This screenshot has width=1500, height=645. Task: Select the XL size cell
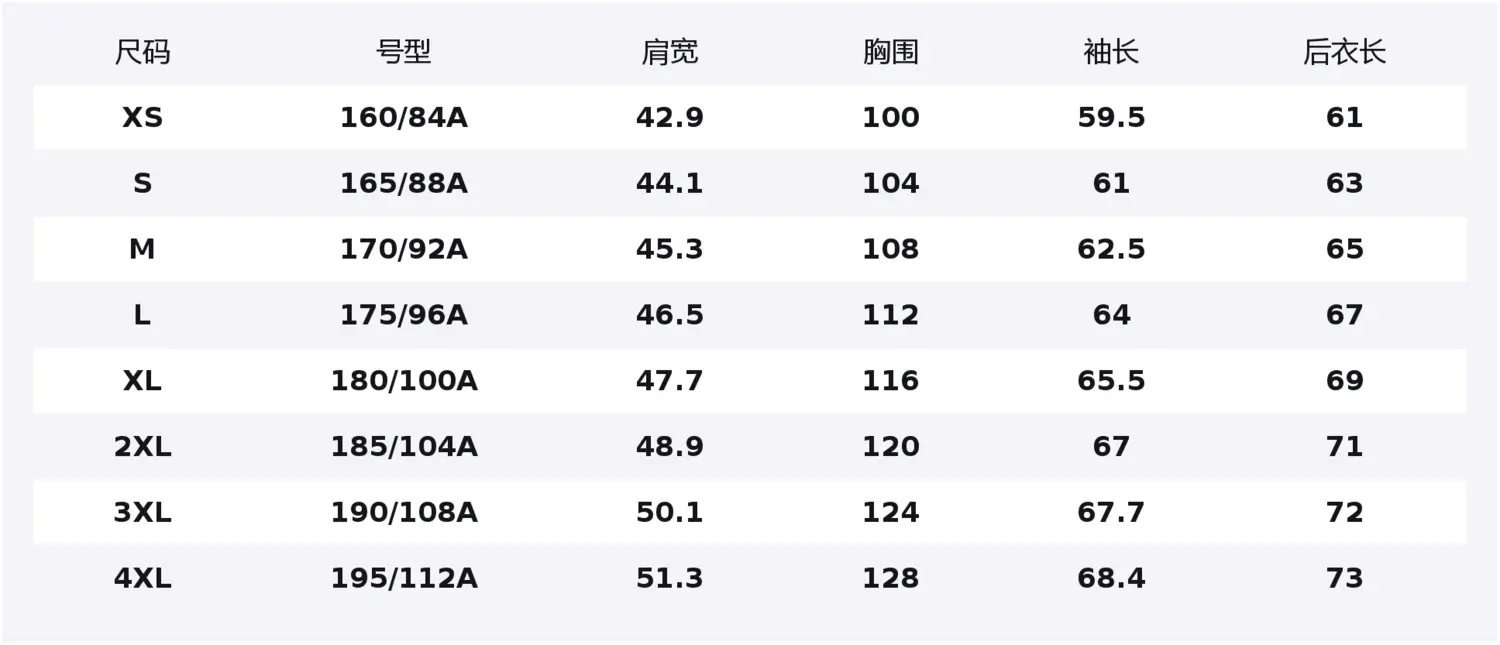[142, 381]
